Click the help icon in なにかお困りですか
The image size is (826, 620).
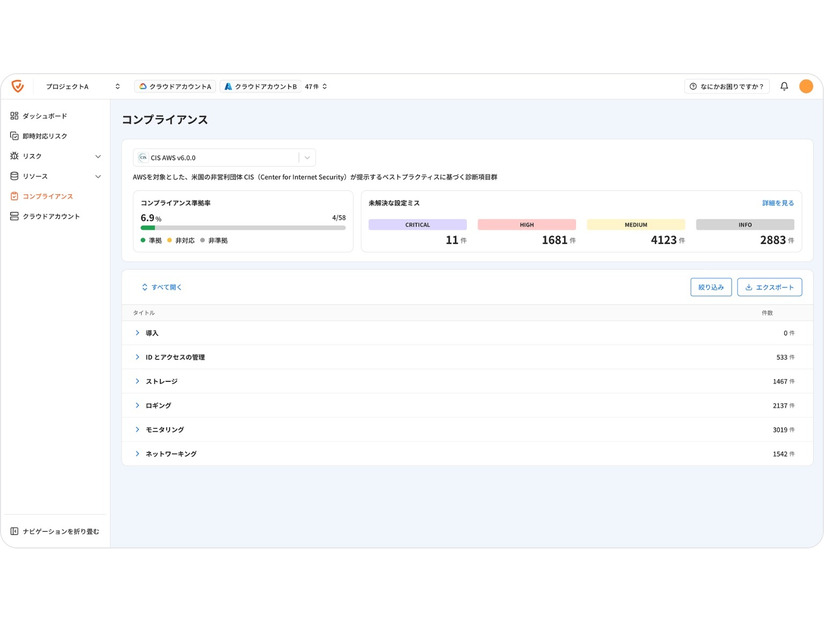[693, 87]
